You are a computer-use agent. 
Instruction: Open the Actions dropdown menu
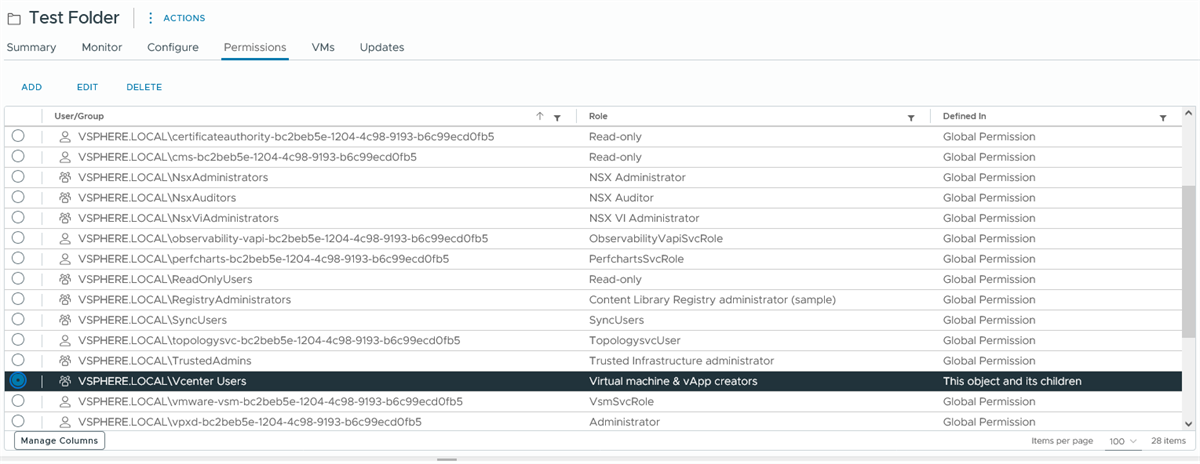pos(184,18)
